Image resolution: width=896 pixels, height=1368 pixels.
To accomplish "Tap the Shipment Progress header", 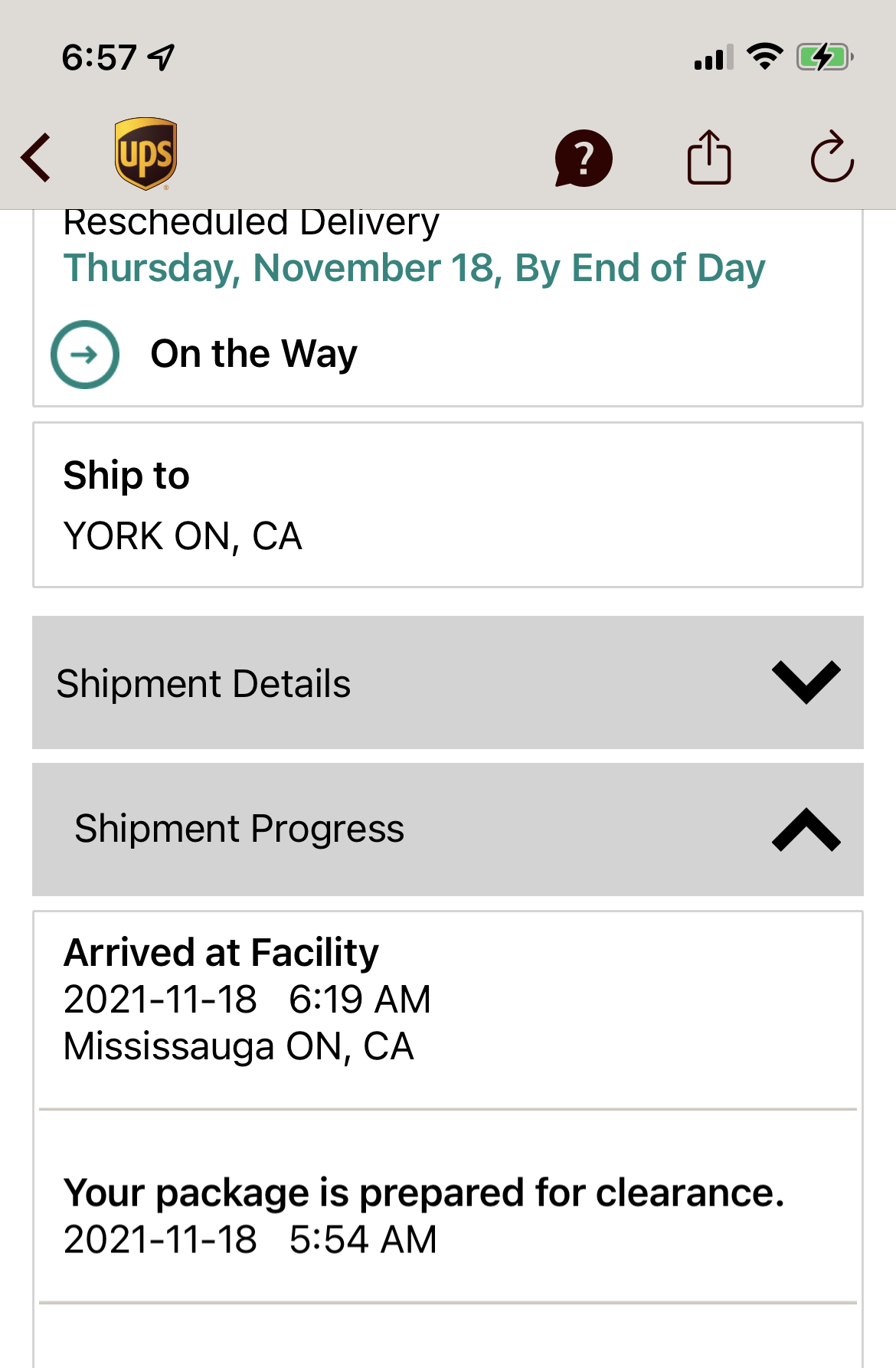I will coord(239,829).
